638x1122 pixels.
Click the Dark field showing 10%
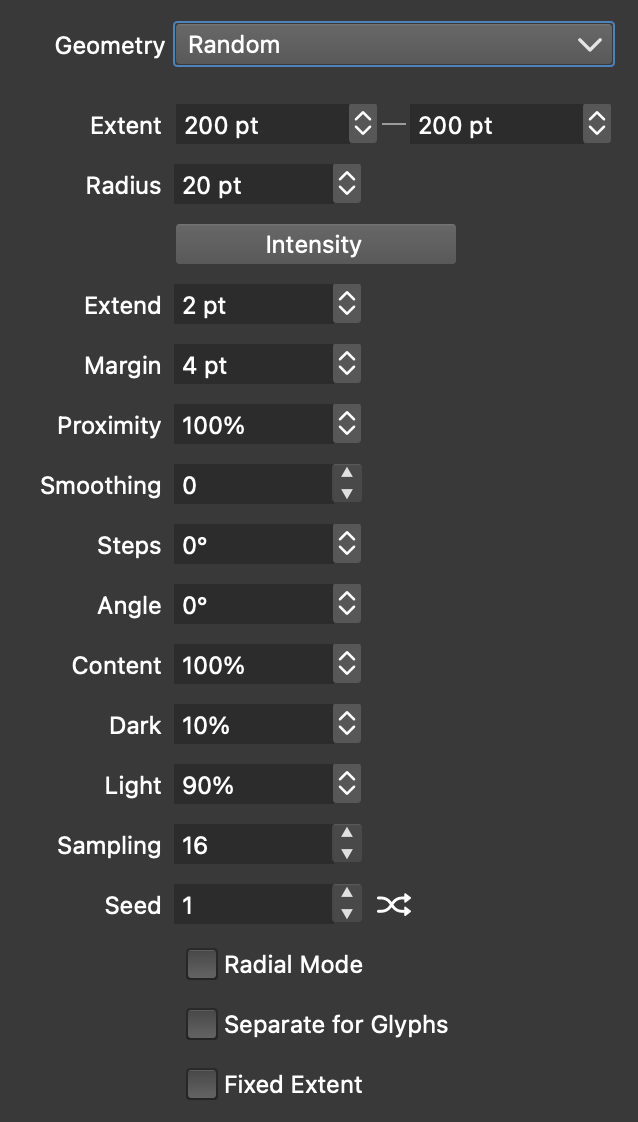click(x=254, y=725)
